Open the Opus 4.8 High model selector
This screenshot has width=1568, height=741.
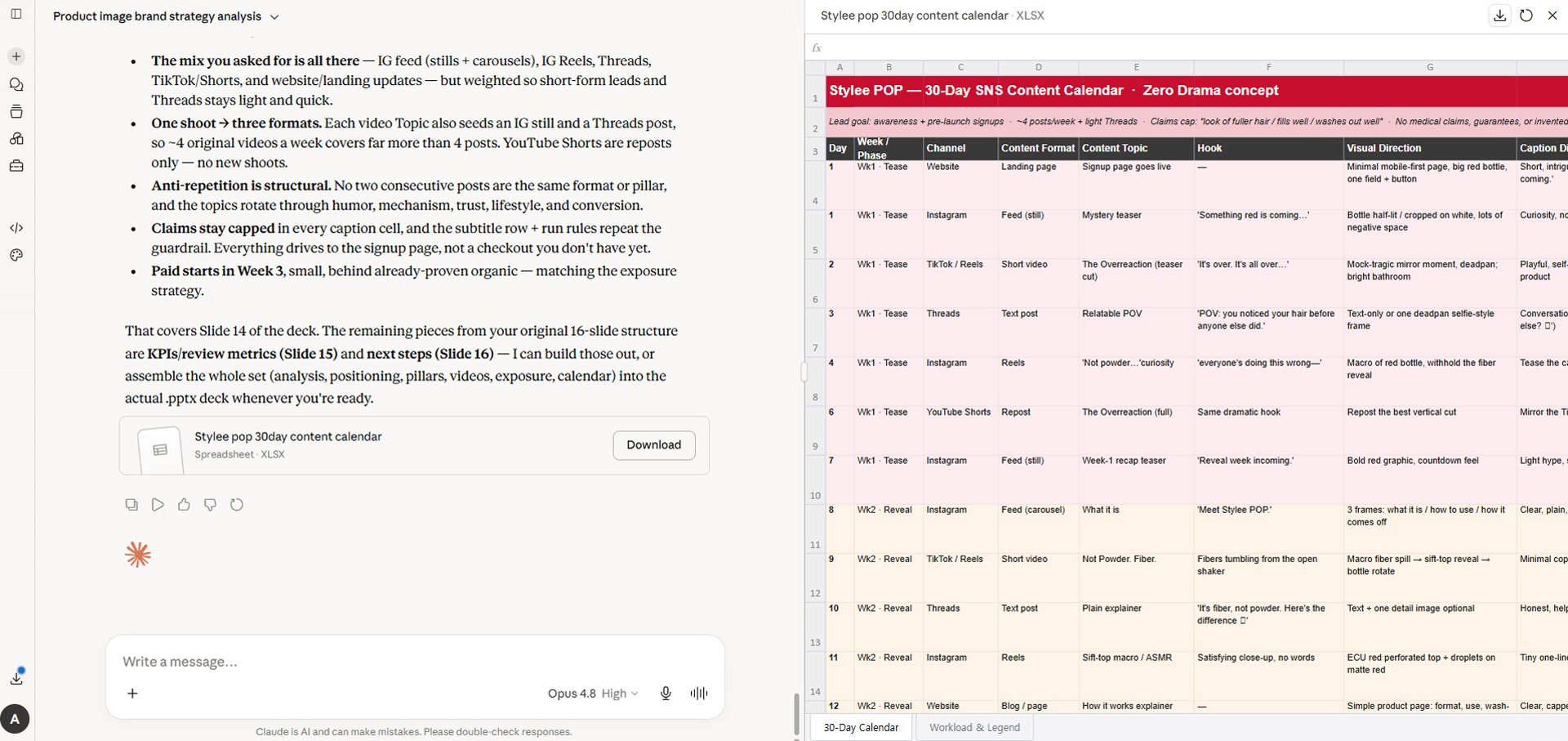593,694
